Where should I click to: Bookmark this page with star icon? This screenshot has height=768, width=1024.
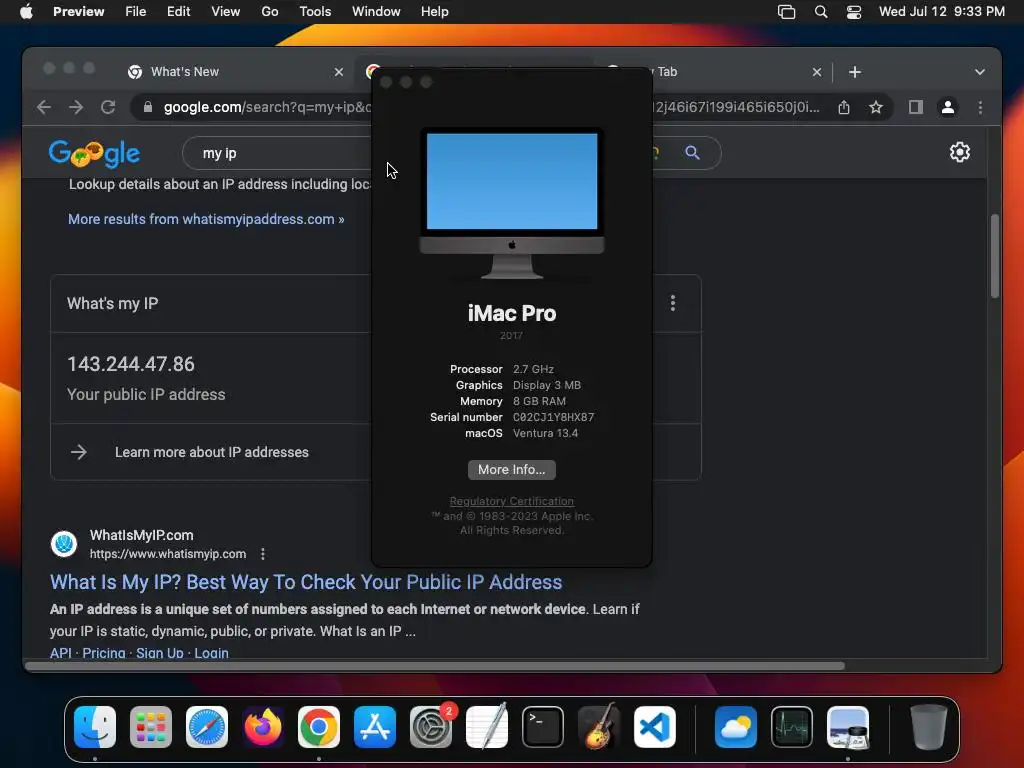coord(876,107)
